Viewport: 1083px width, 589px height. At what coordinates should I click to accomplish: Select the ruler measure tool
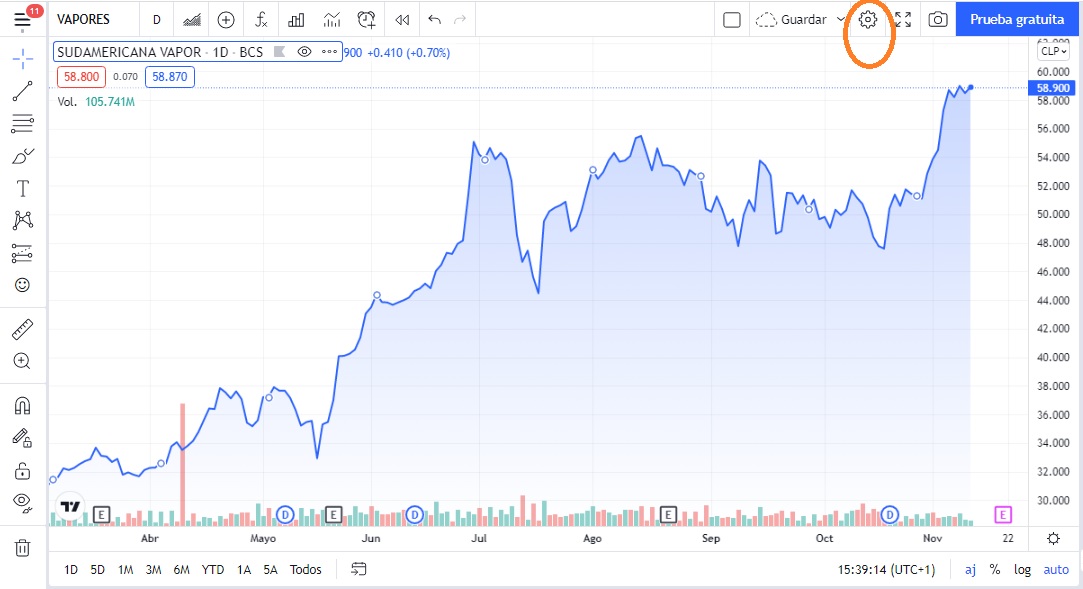(x=22, y=329)
